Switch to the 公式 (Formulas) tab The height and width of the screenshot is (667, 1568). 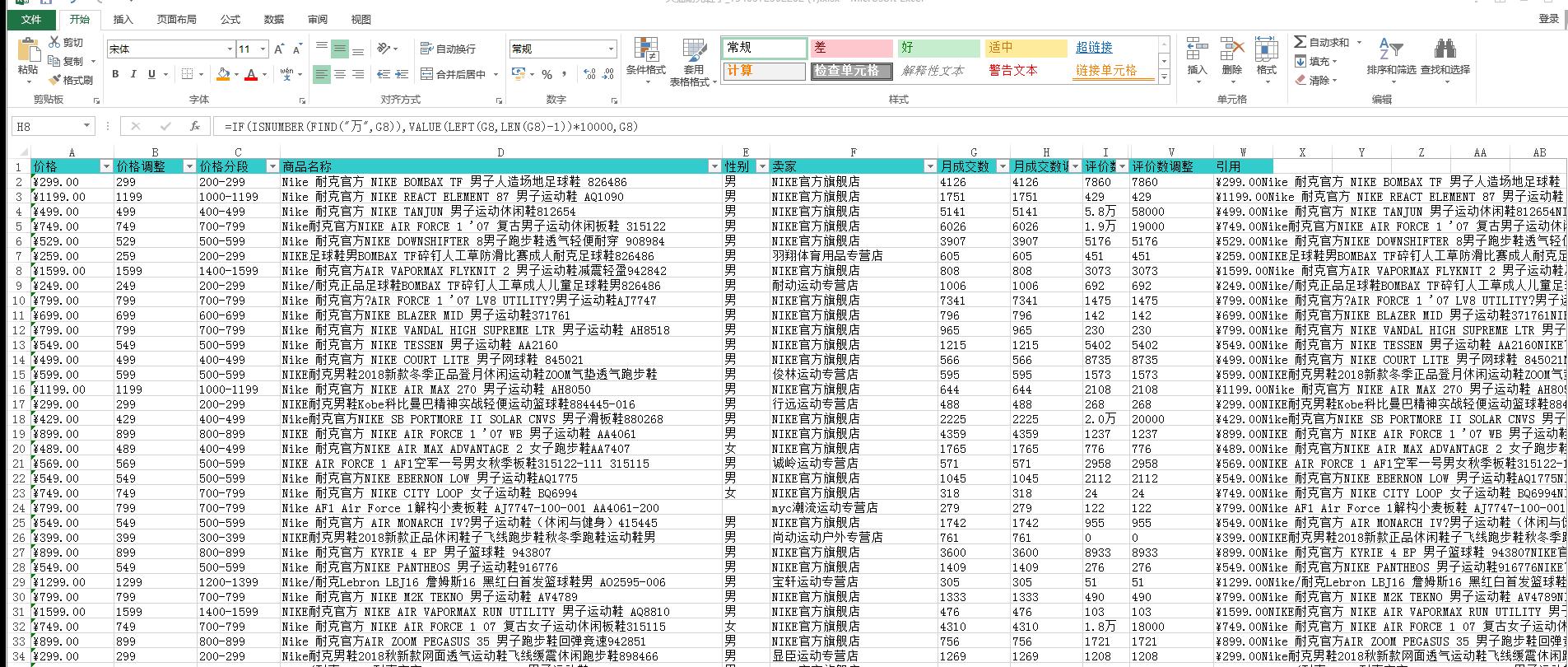230,20
